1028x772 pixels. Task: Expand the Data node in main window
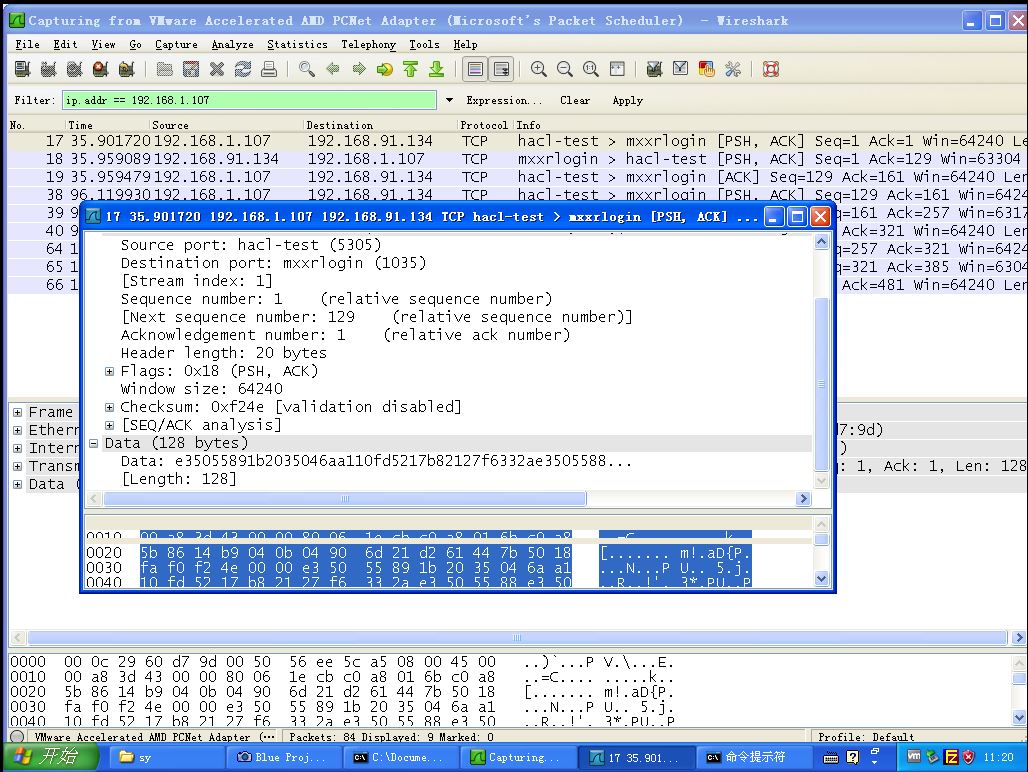18,484
